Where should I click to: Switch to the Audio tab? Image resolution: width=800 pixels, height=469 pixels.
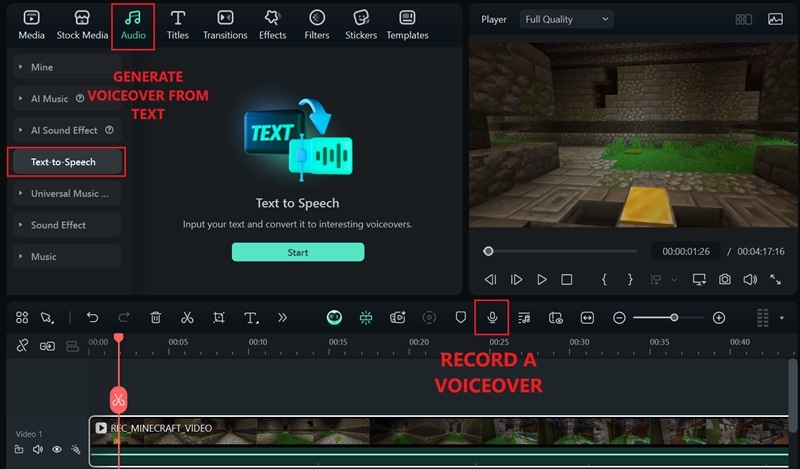pos(133,25)
